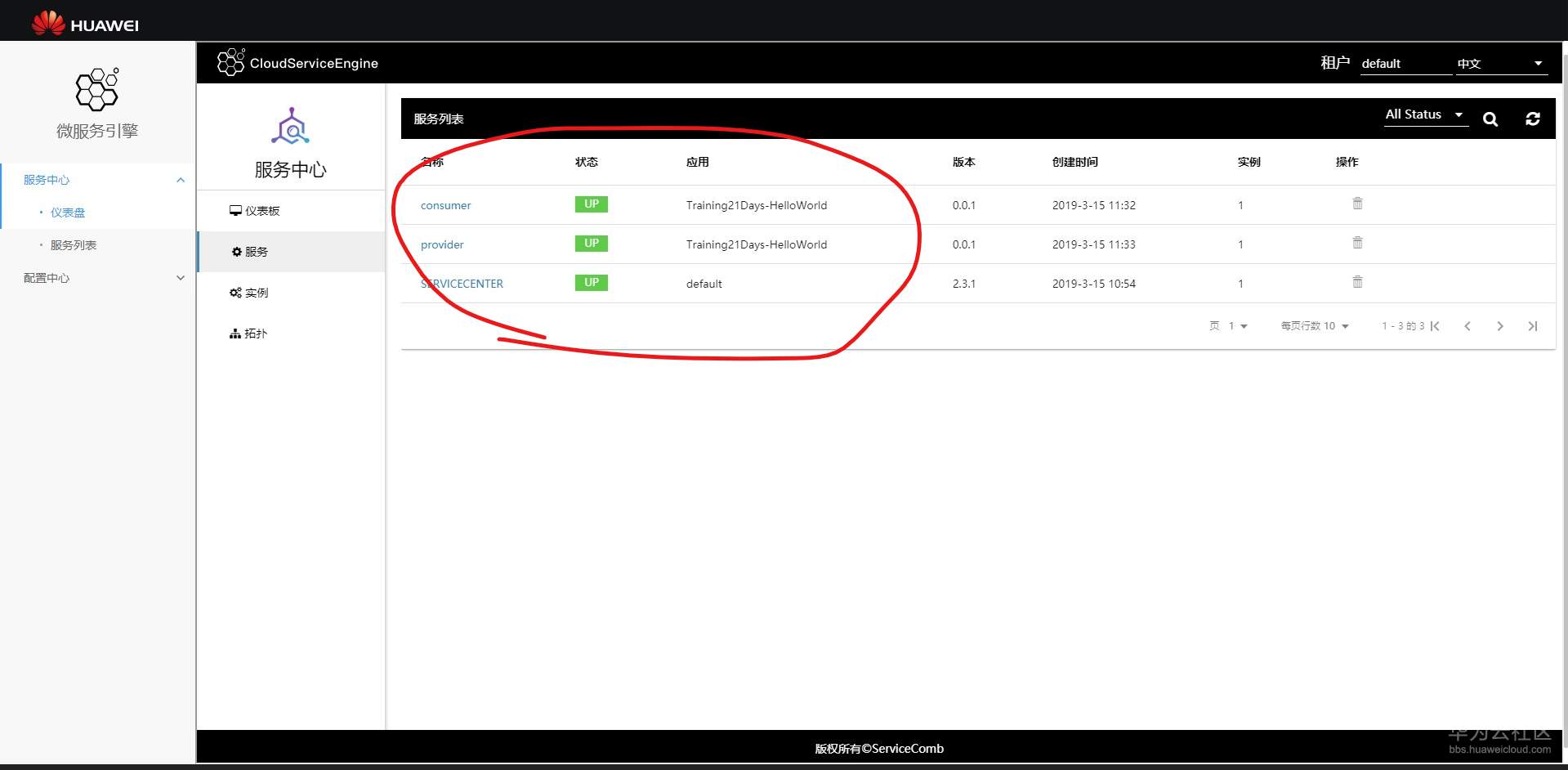Click the 服务列表 panel title
This screenshot has width=1568, height=770.
point(439,119)
